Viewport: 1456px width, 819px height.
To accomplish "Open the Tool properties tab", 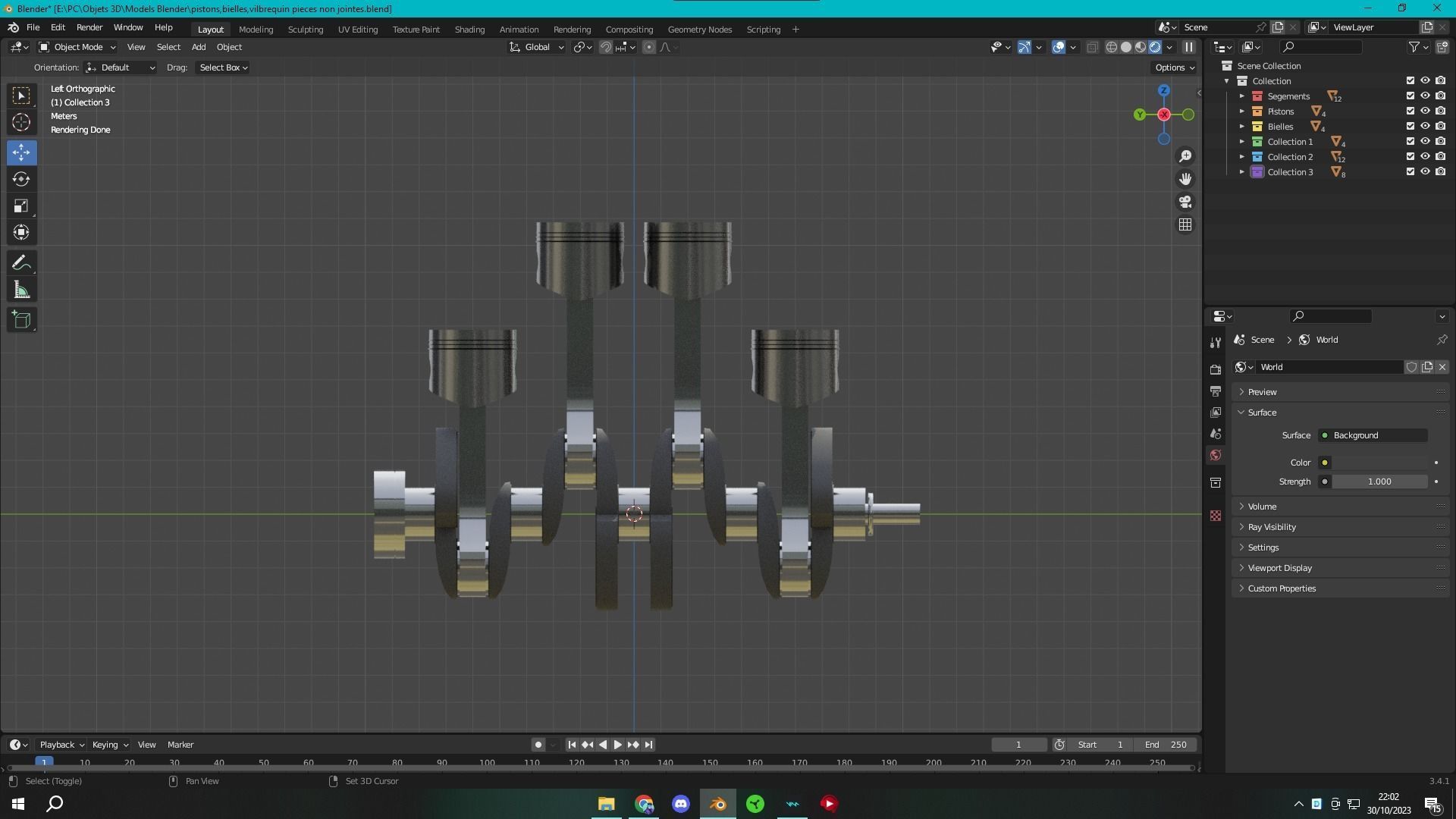I will (x=1216, y=343).
